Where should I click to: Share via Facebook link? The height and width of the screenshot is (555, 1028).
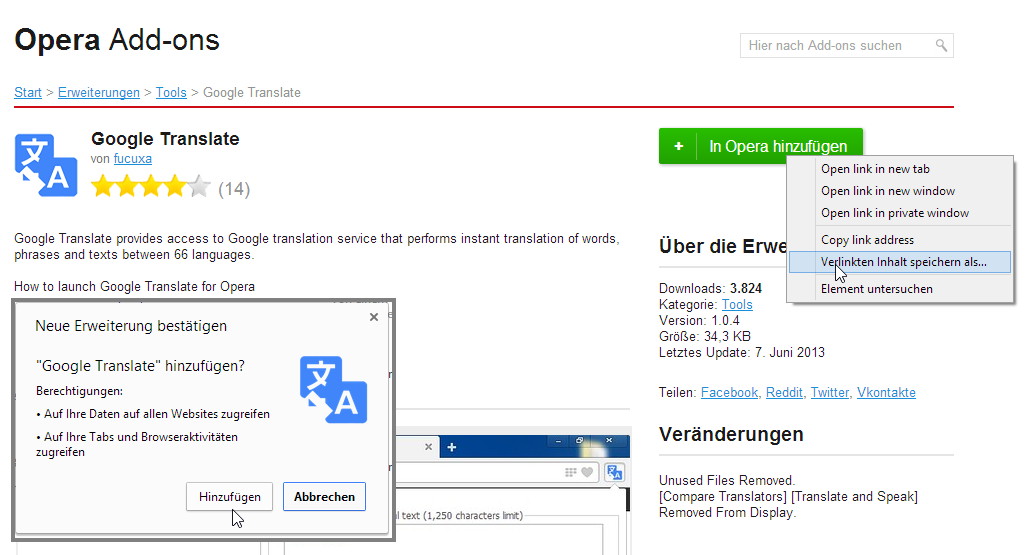tap(730, 392)
